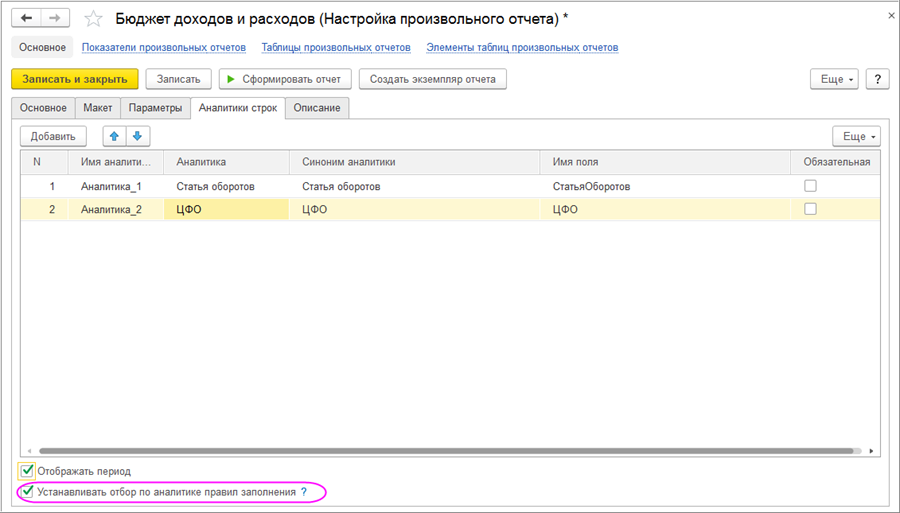Screen dimensions: 900x513
Task: Open the top Еще dropdown menu
Action: pyautogui.click(x=833, y=79)
